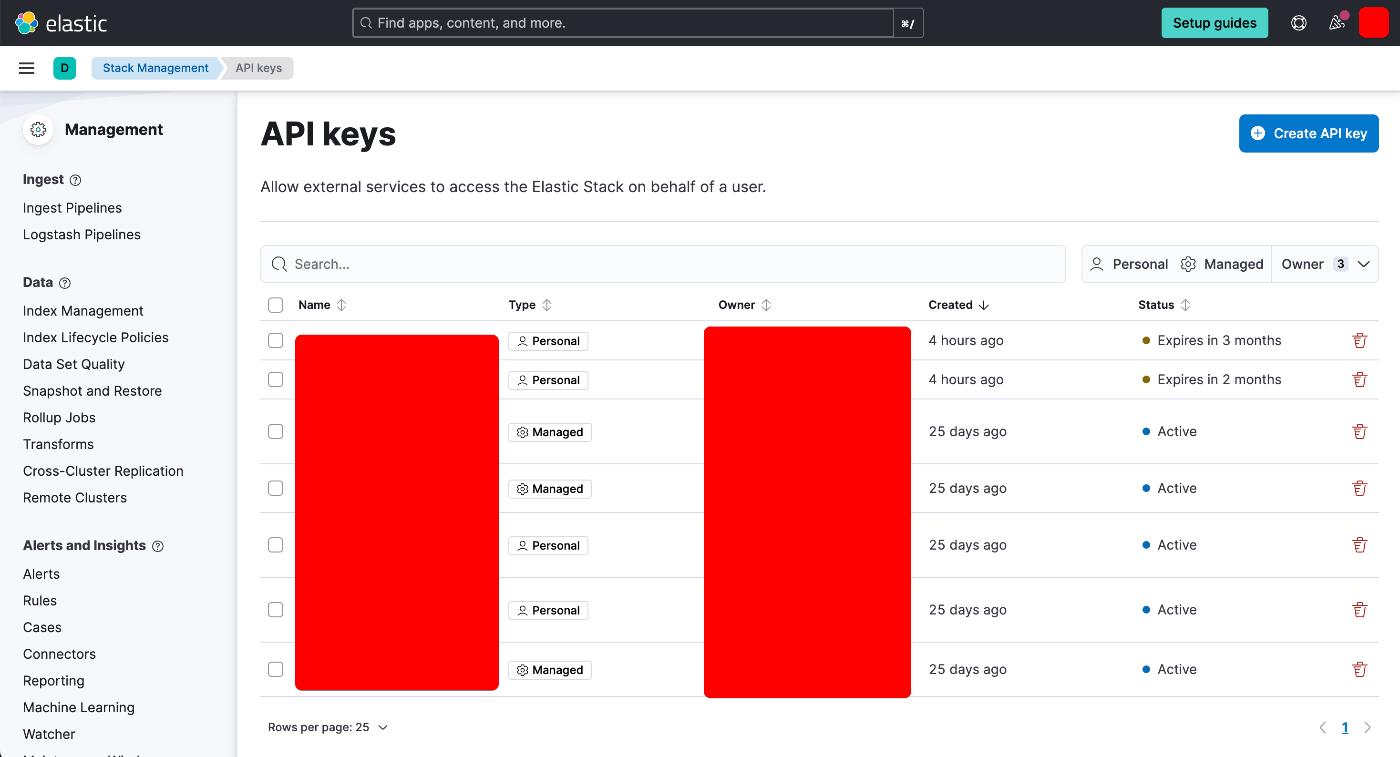Sort table by Type column
The image size is (1400, 757).
point(530,305)
